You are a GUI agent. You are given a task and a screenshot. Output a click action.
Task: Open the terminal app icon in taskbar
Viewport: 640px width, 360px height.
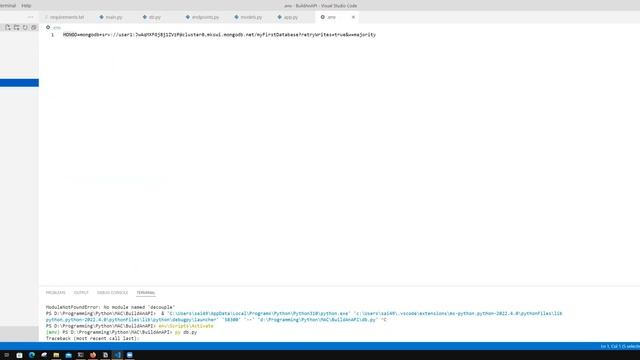(x=81, y=355)
